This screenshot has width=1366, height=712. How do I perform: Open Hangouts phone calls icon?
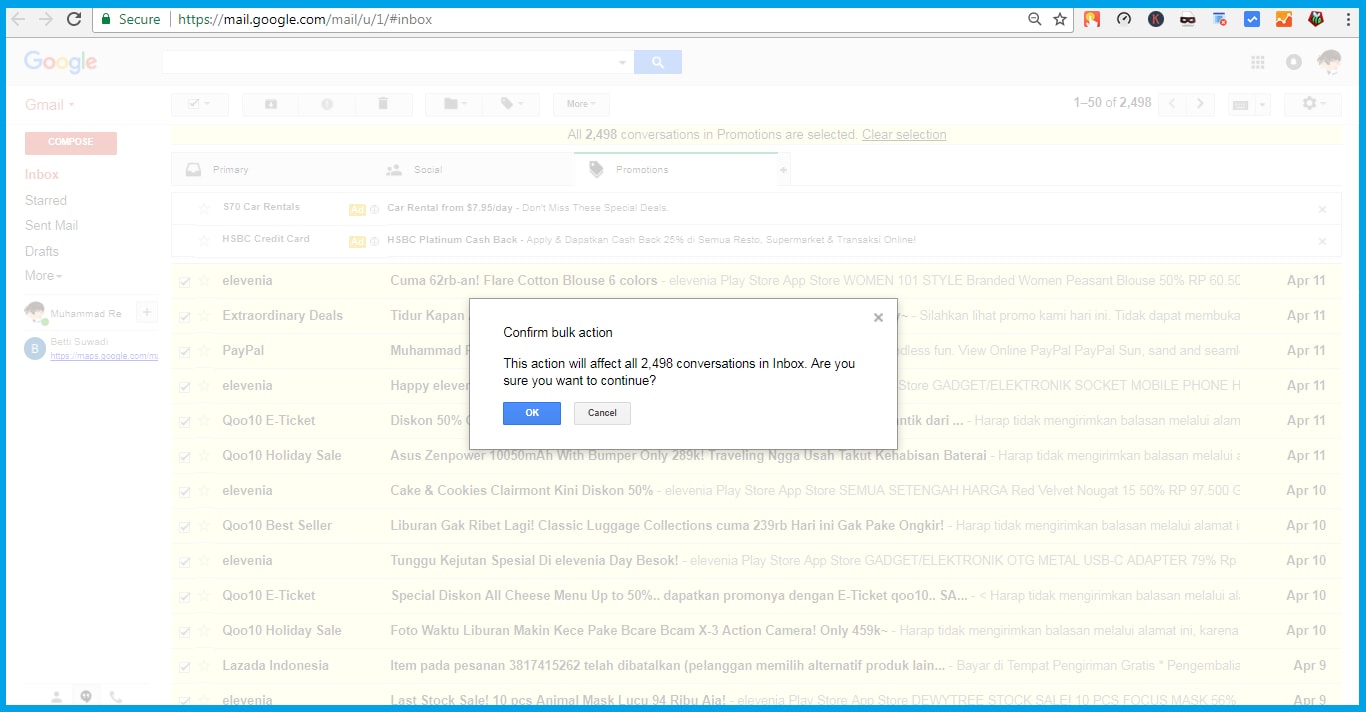pos(115,697)
